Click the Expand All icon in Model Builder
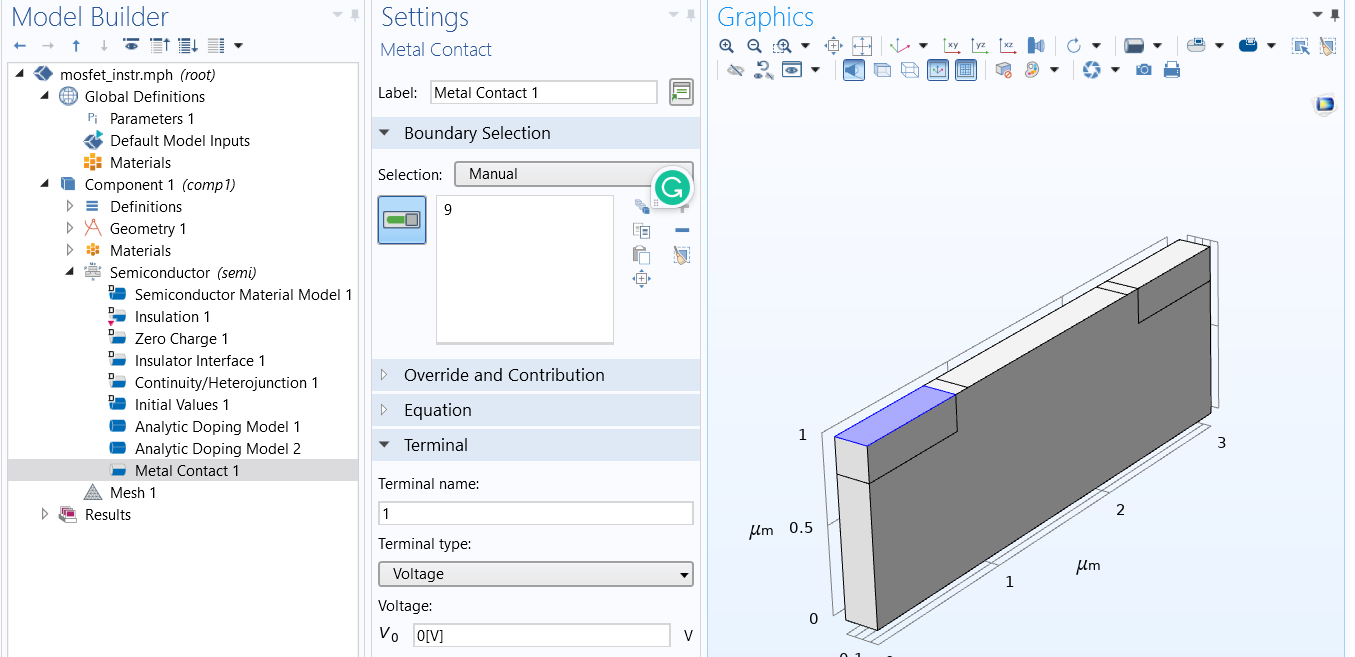The height and width of the screenshot is (657, 1355). point(188,46)
